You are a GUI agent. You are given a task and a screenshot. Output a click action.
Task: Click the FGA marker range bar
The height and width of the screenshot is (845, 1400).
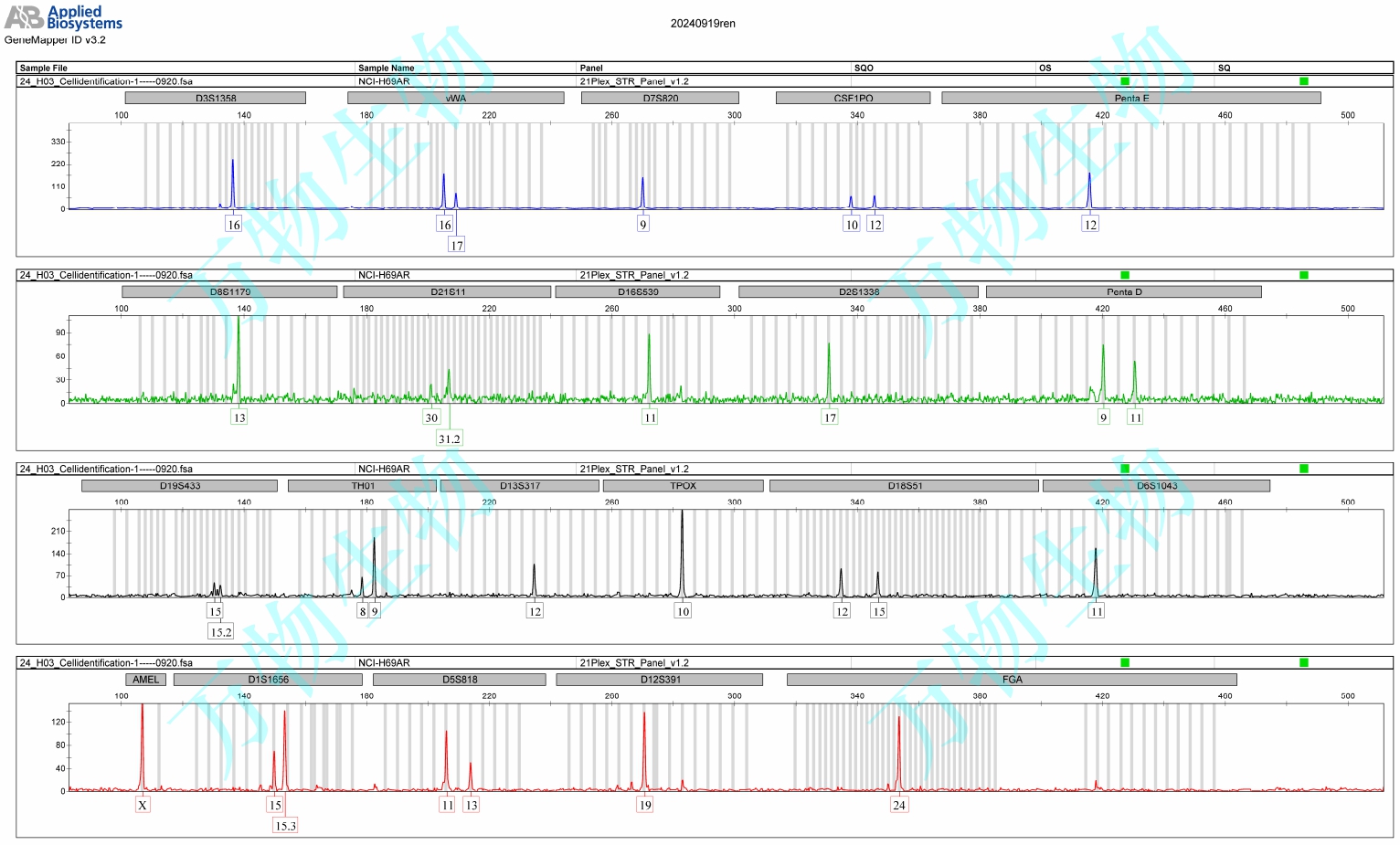point(1012,680)
